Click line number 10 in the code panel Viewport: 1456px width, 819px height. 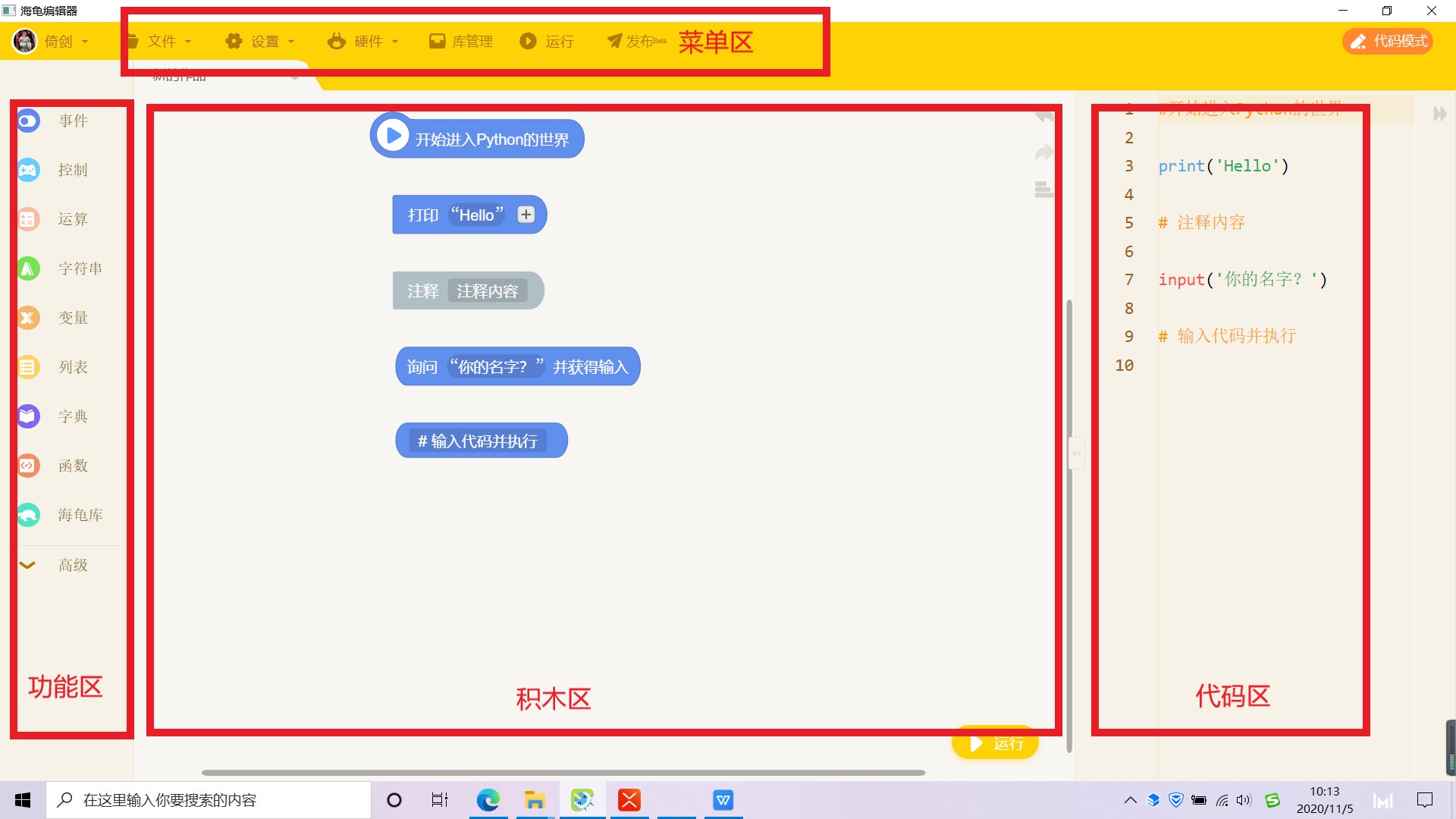pos(1125,366)
